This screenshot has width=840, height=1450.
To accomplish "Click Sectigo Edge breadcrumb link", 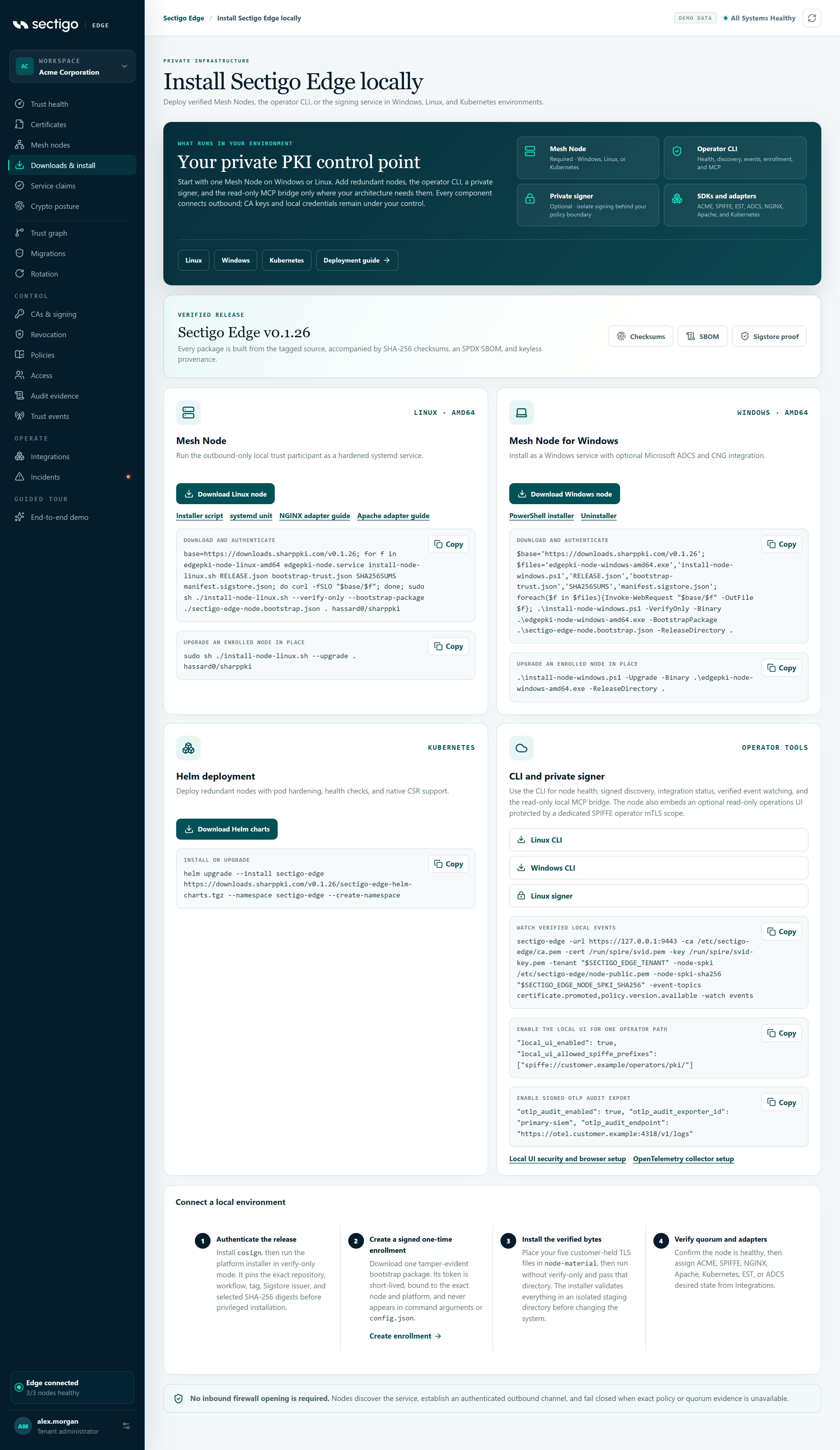I will coord(183,18).
